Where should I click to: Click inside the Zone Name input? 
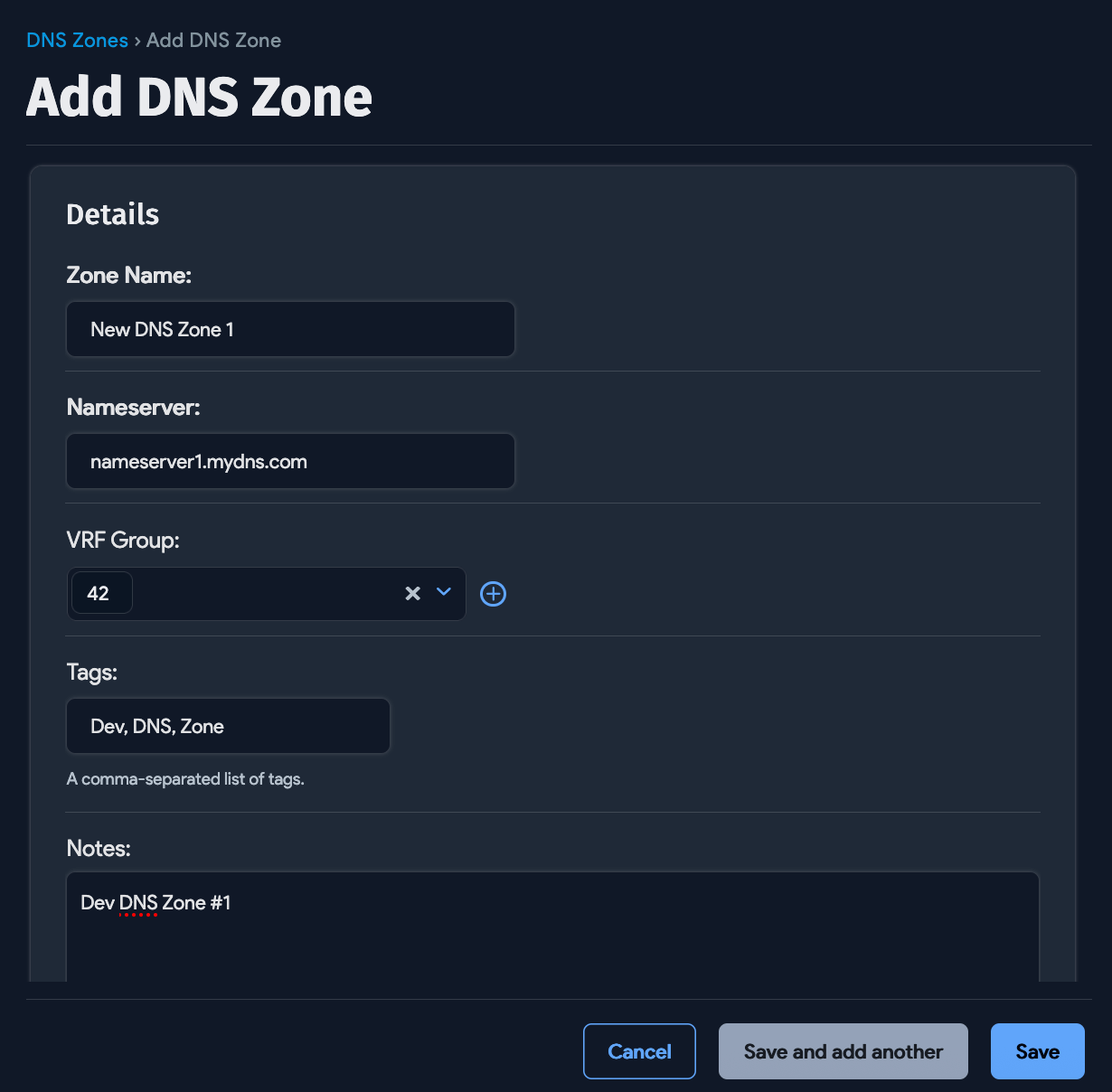(x=289, y=329)
